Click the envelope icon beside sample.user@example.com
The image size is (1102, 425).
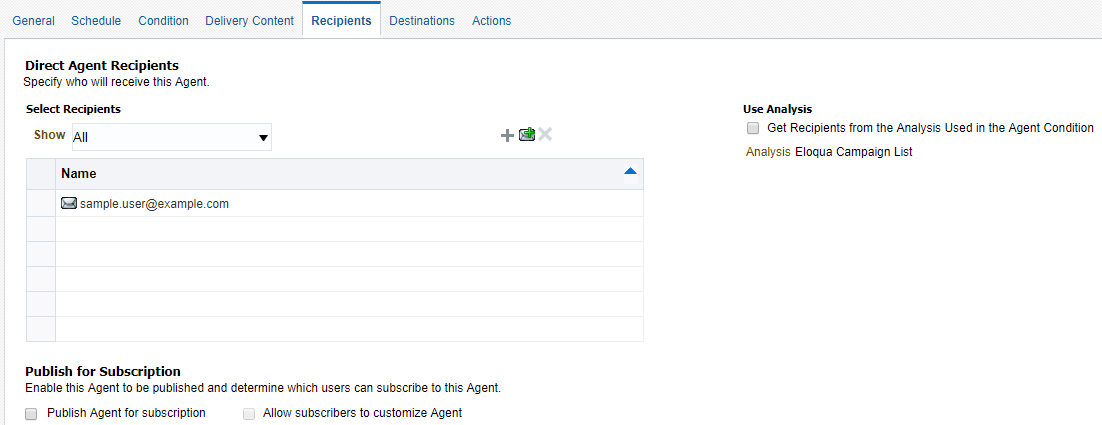[69, 204]
